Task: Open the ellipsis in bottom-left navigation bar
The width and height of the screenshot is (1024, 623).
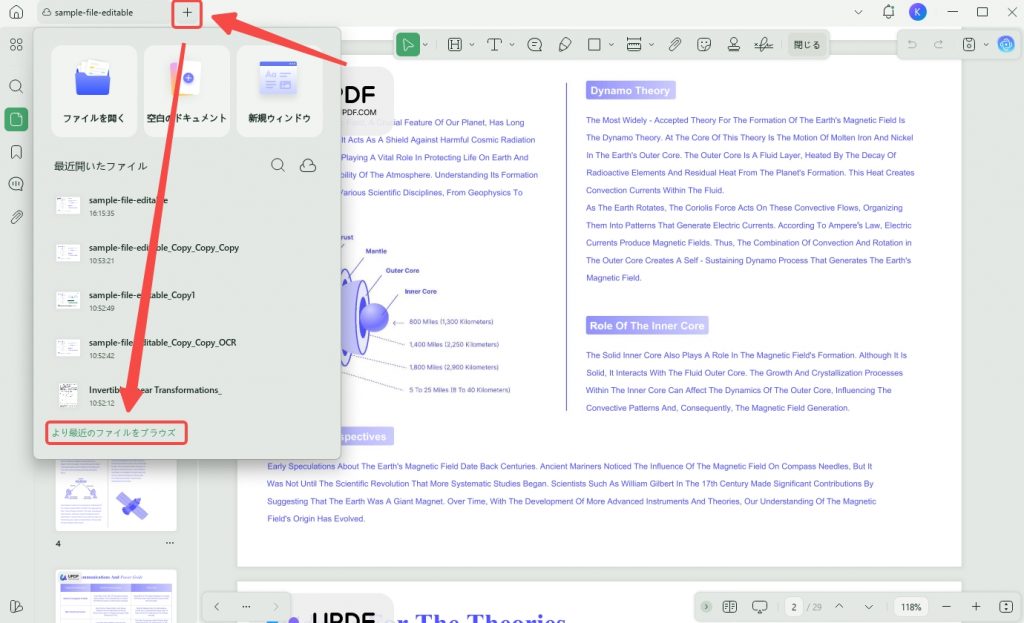Action: 246,607
